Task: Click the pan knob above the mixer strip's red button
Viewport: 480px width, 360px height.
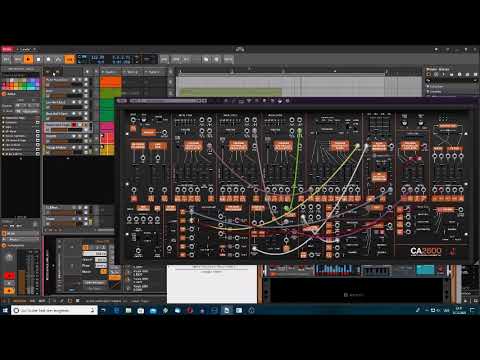Action: tap(9, 258)
